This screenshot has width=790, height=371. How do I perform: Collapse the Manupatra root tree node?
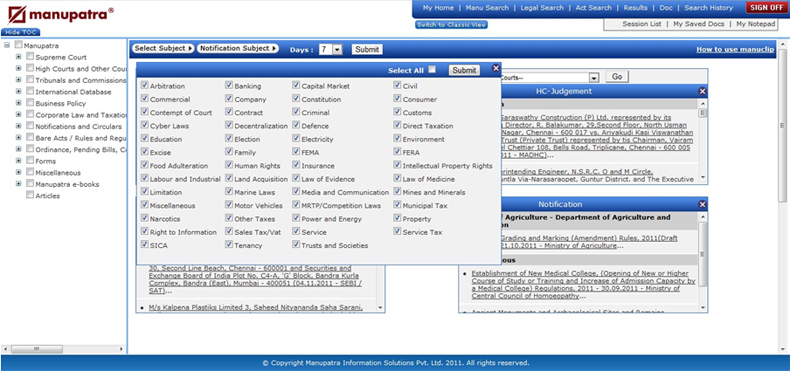pyautogui.click(x=7, y=45)
